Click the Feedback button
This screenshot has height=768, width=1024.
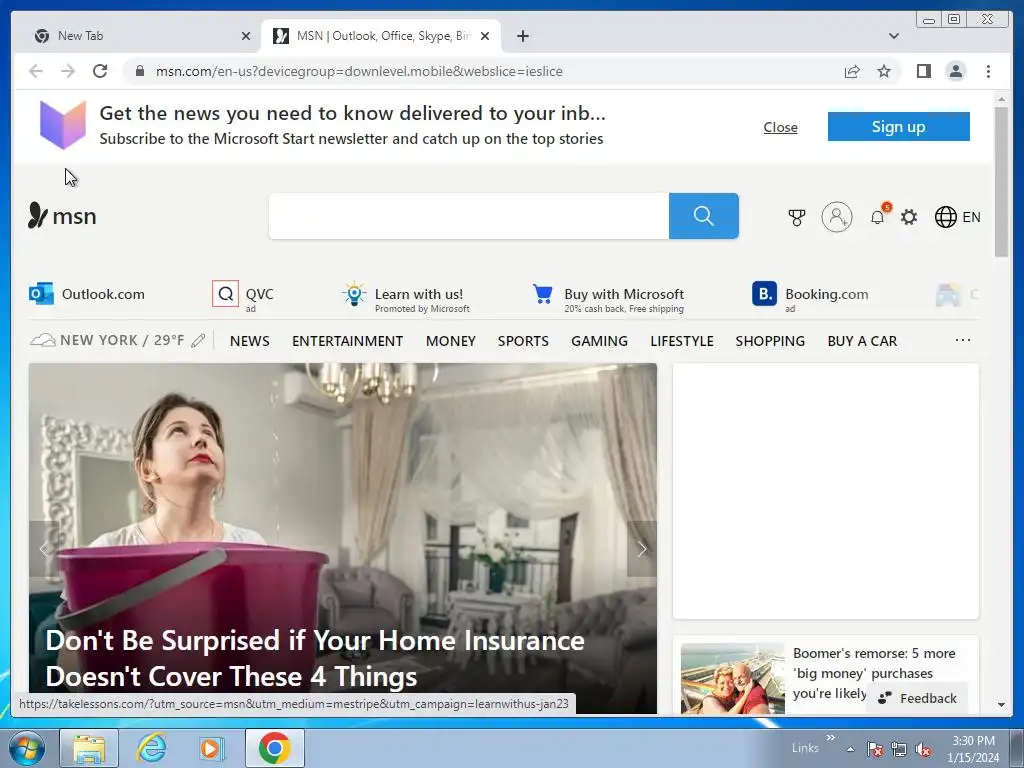point(917,698)
